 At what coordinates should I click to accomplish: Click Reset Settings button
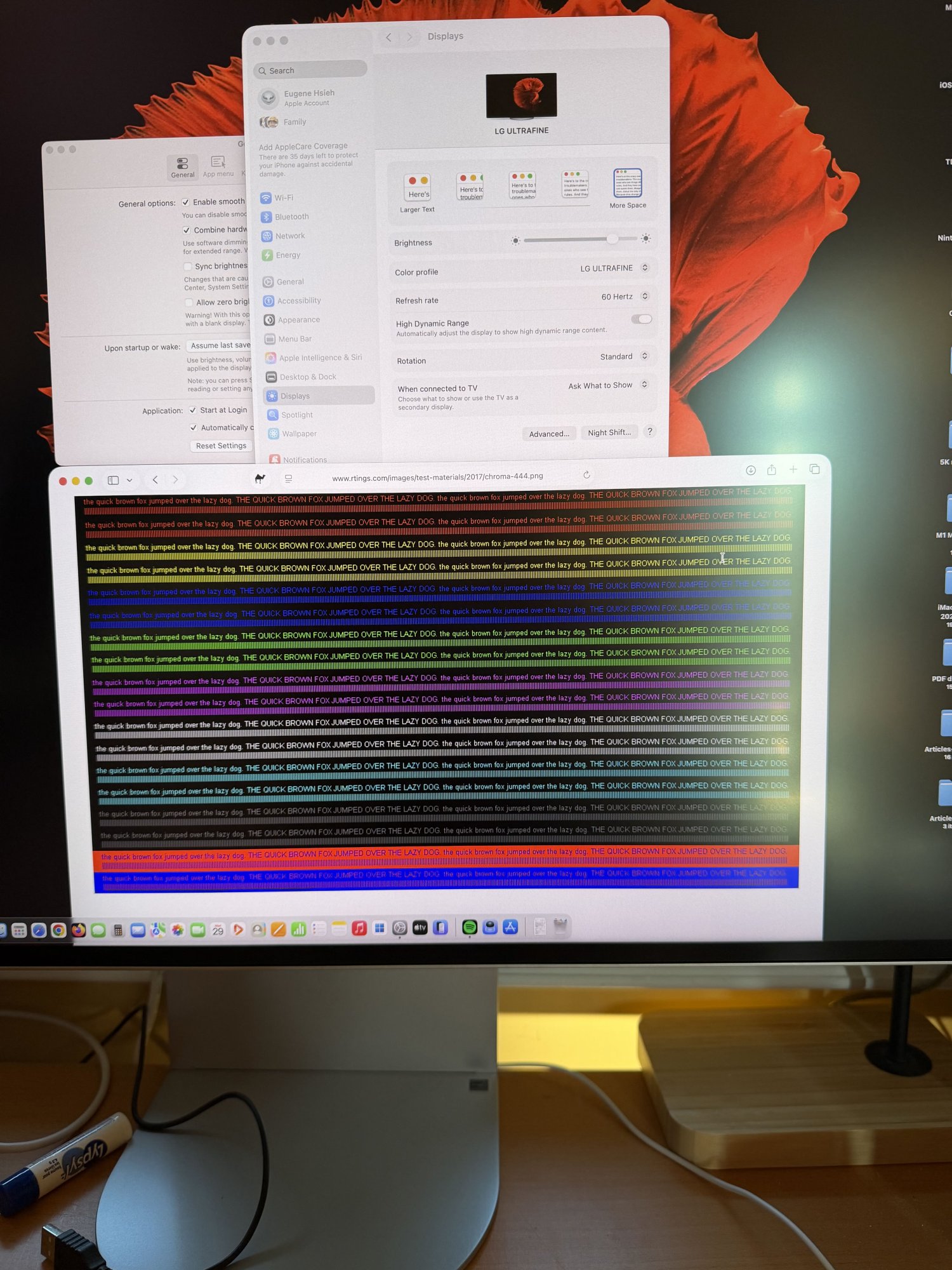(x=221, y=446)
